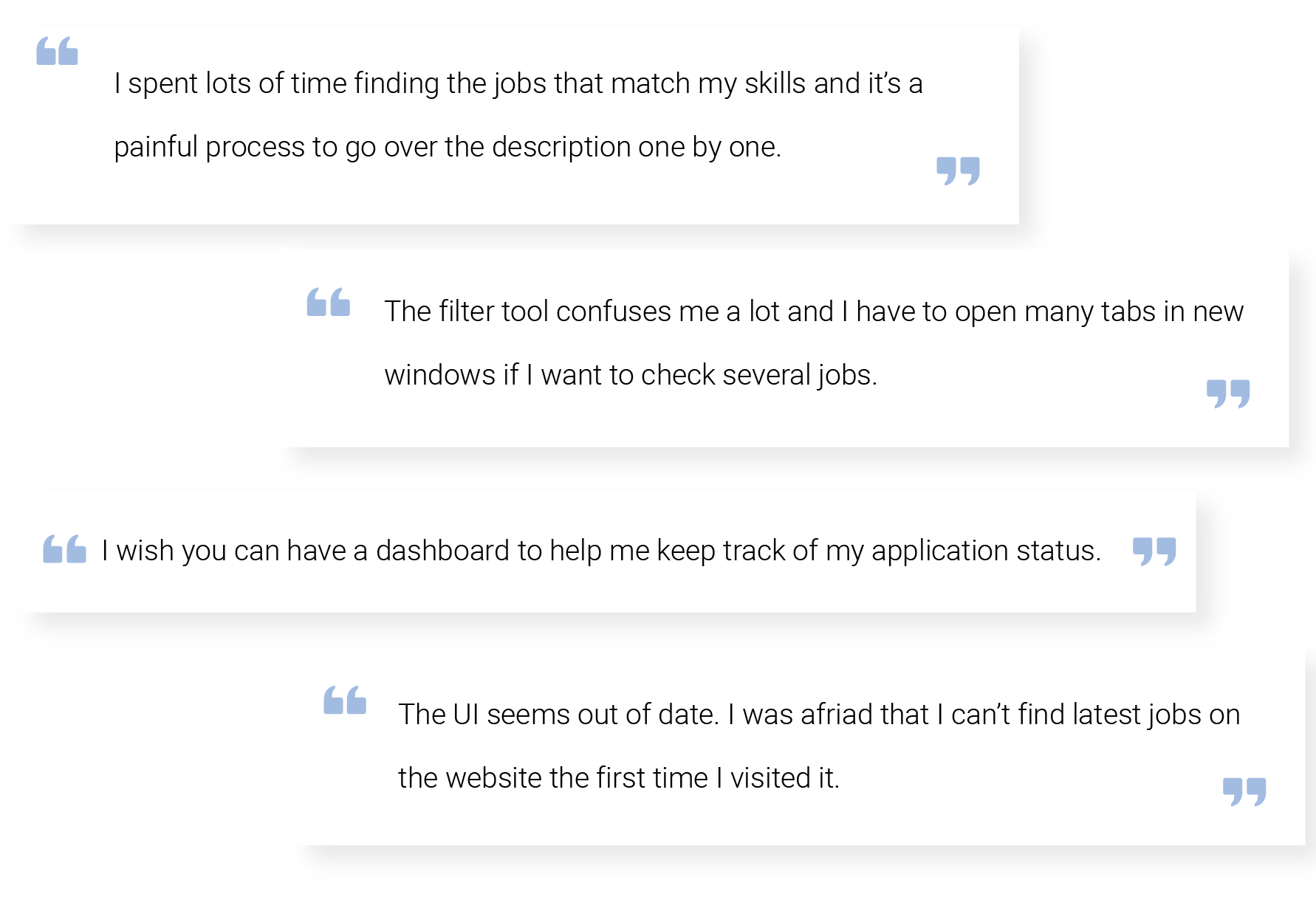Click closing quote icon after 'several jobs'

(1228, 394)
